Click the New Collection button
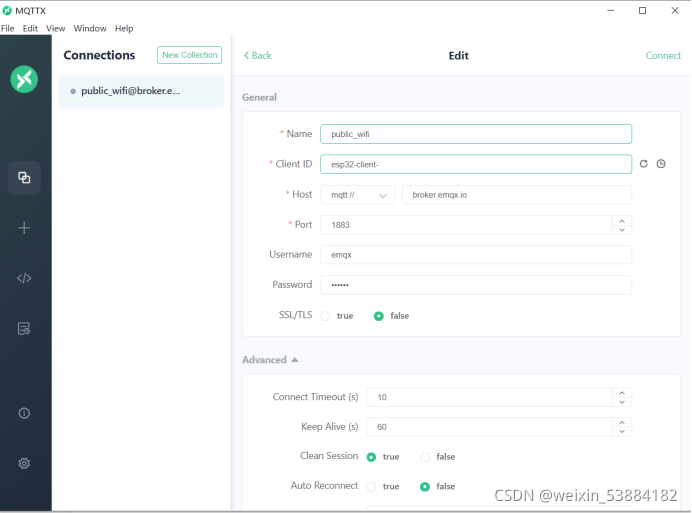 pyautogui.click(x=189, y=55)
